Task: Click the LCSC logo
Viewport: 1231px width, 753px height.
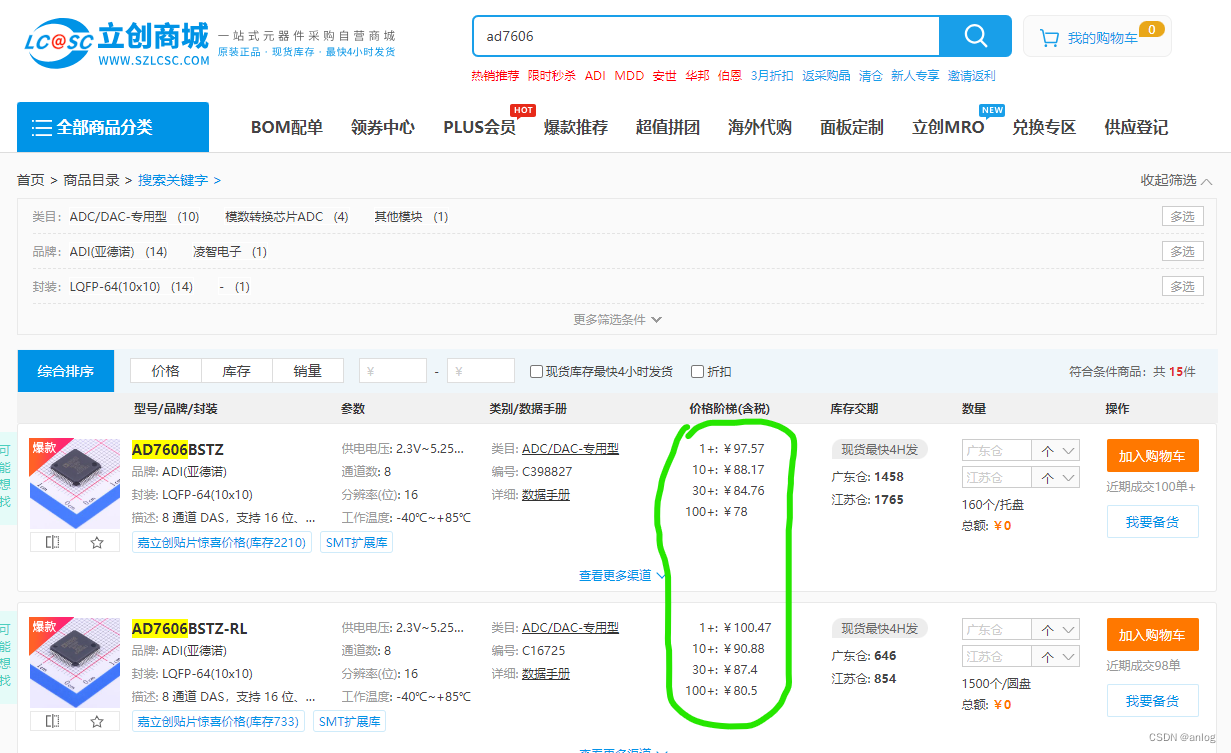Action: 117,44
